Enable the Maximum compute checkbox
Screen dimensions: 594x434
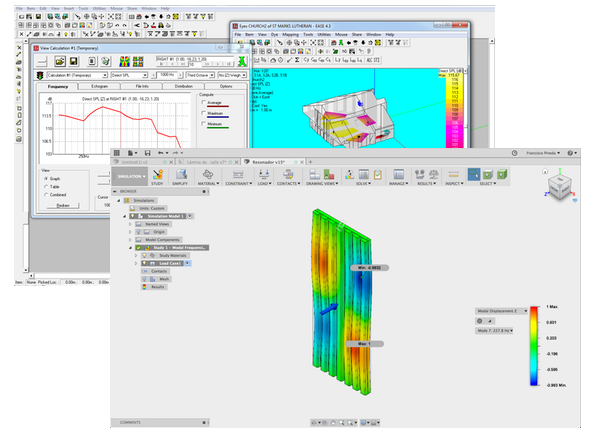click(203, 113)
